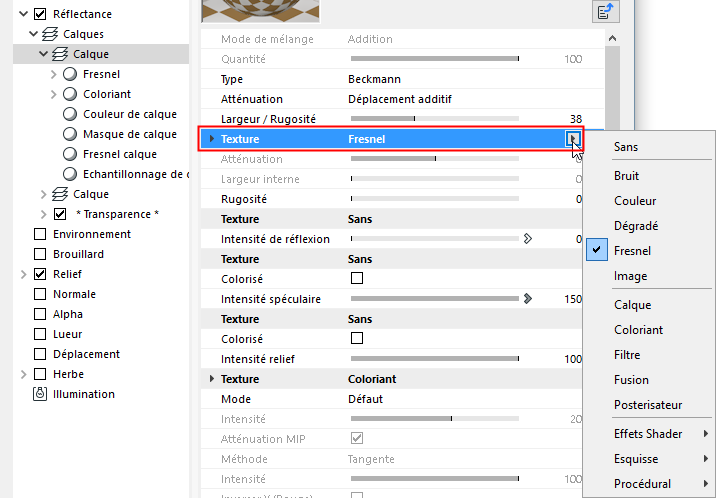The image size is (716, 498).
Task: Enable the Brouillard checkbox
Action: click(x=40, y=254)
